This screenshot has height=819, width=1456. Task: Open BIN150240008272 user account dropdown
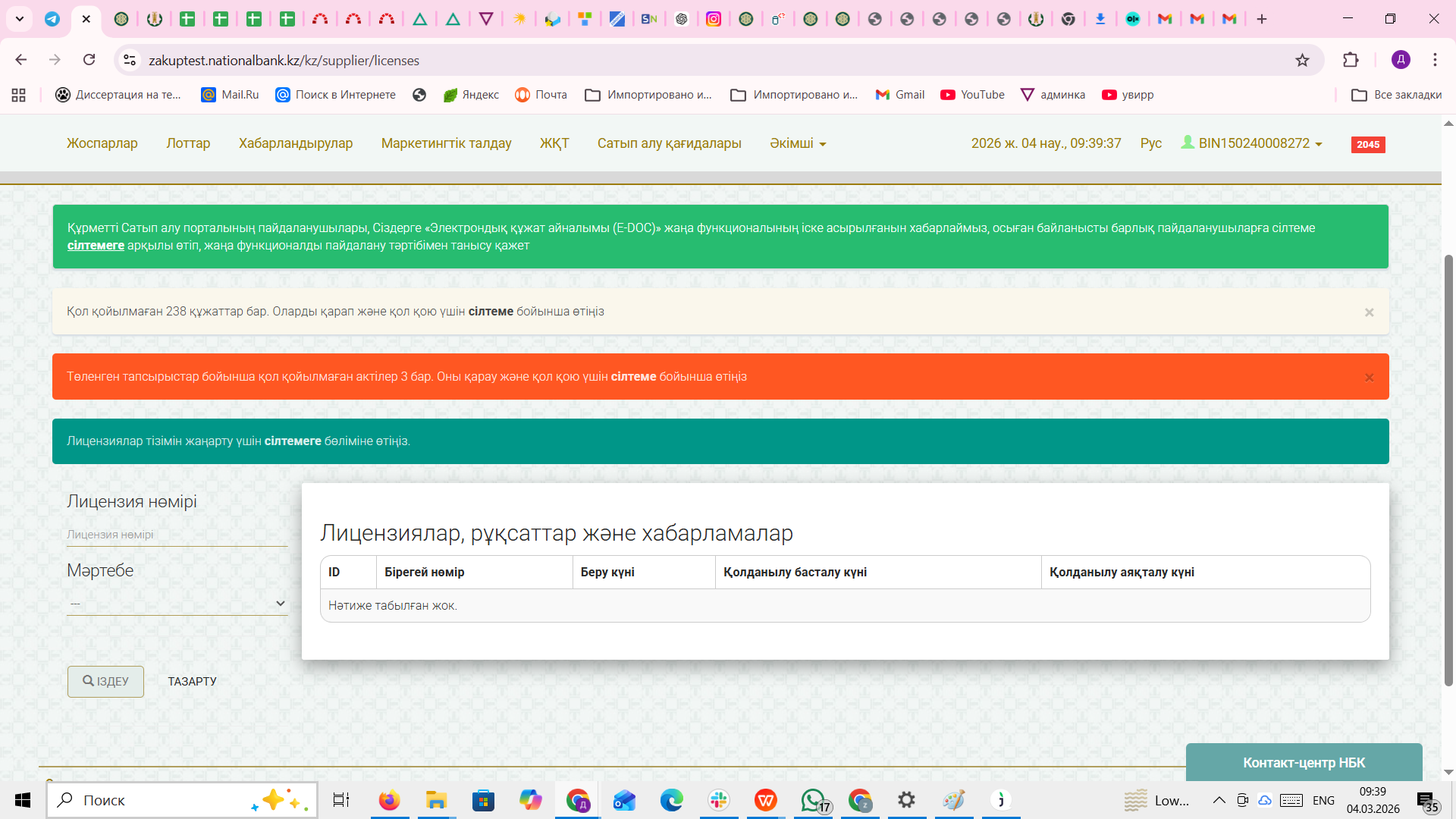[1254, 143]
